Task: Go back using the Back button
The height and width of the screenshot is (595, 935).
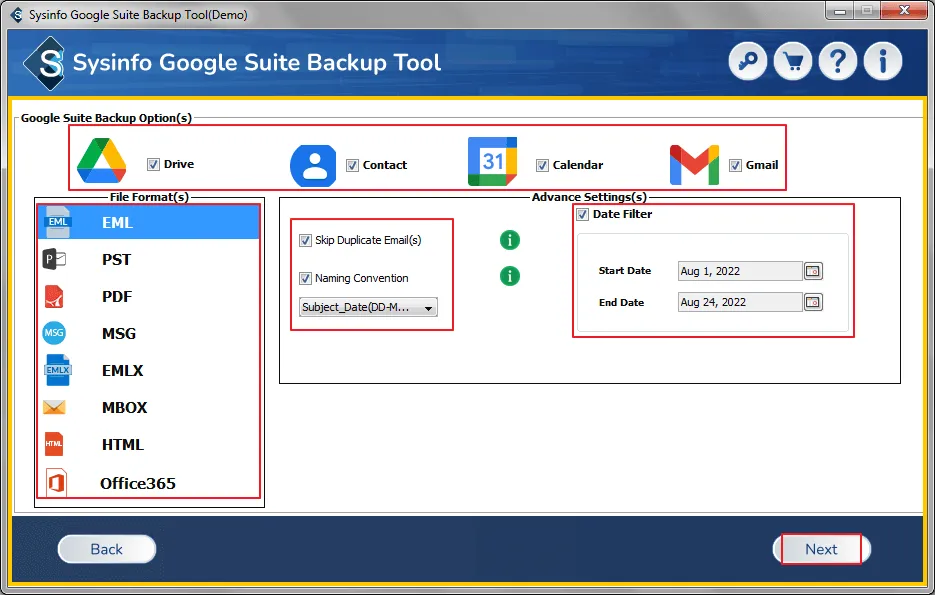Action: tap(107, 549)
